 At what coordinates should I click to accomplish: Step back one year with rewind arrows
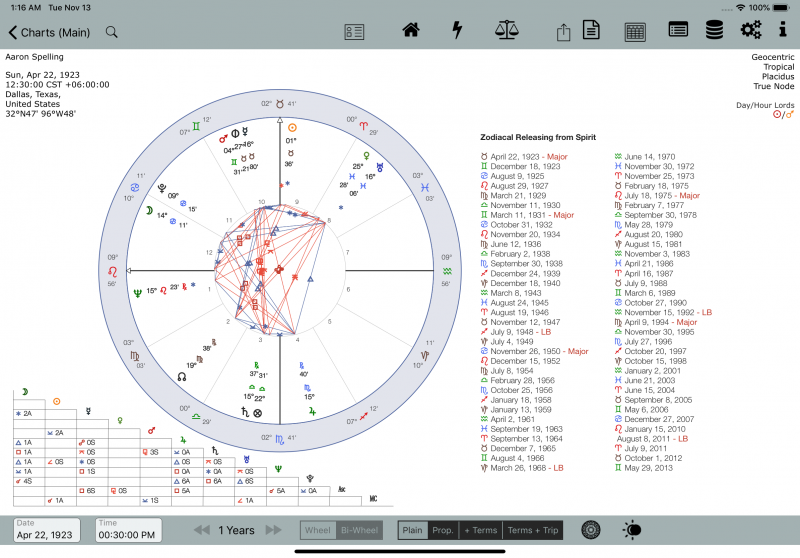[202, 530]
